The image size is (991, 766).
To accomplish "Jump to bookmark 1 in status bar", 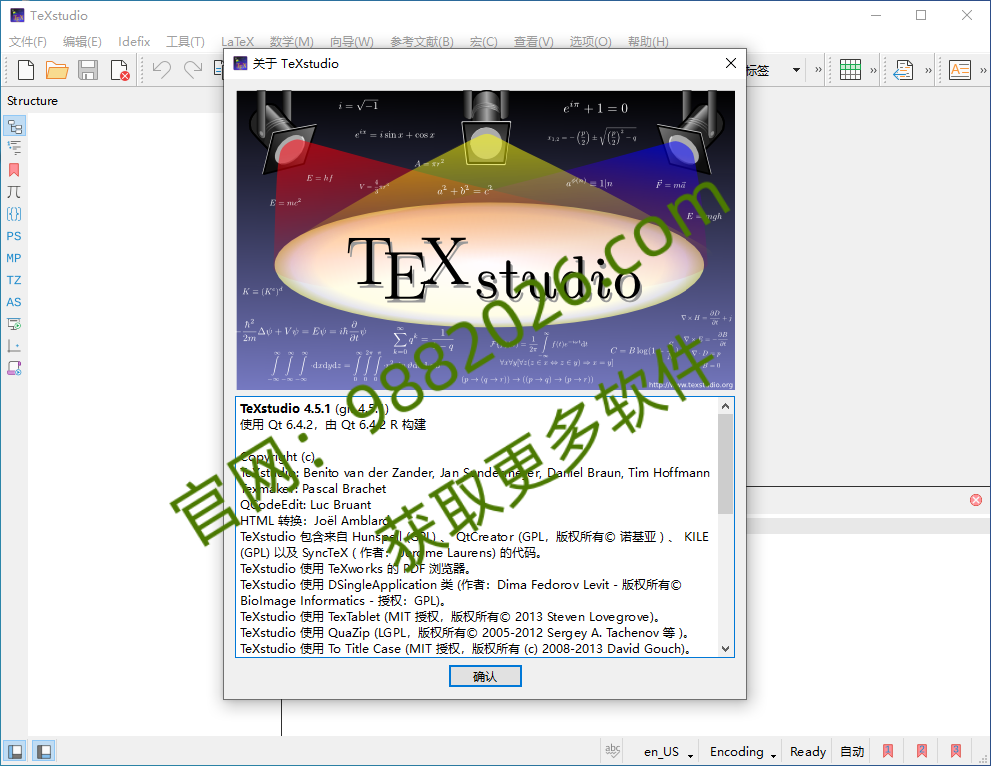I will (x=887, y=751).
